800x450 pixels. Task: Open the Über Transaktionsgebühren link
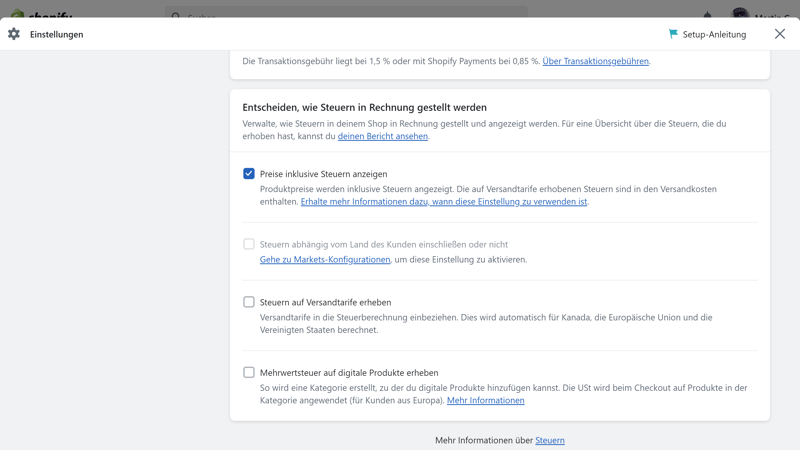(x=595, y=61)
